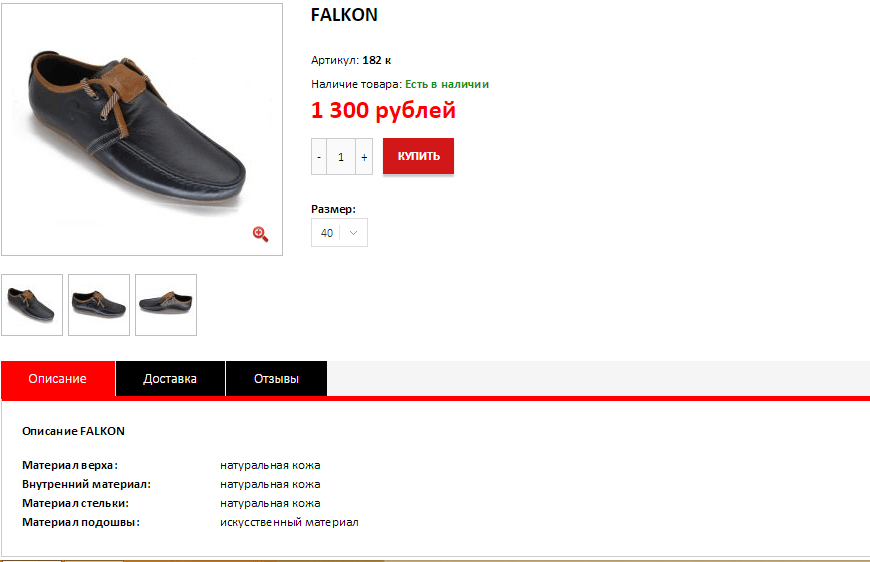Decrease quantity with the minus button
This screenshot has width=870, height=562.
coord(318,157)
